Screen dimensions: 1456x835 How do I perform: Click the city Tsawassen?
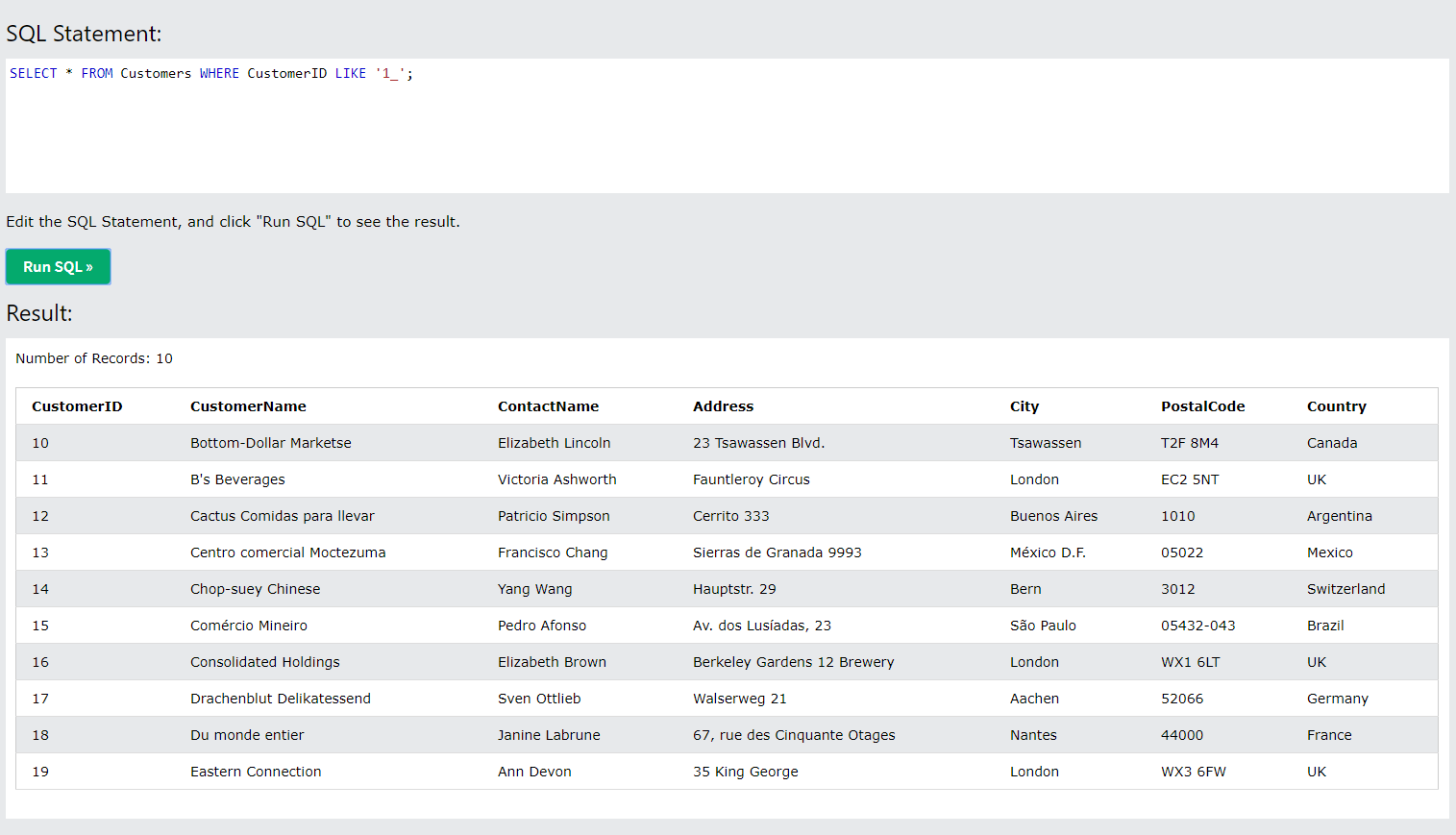[x=1046, y=443]
